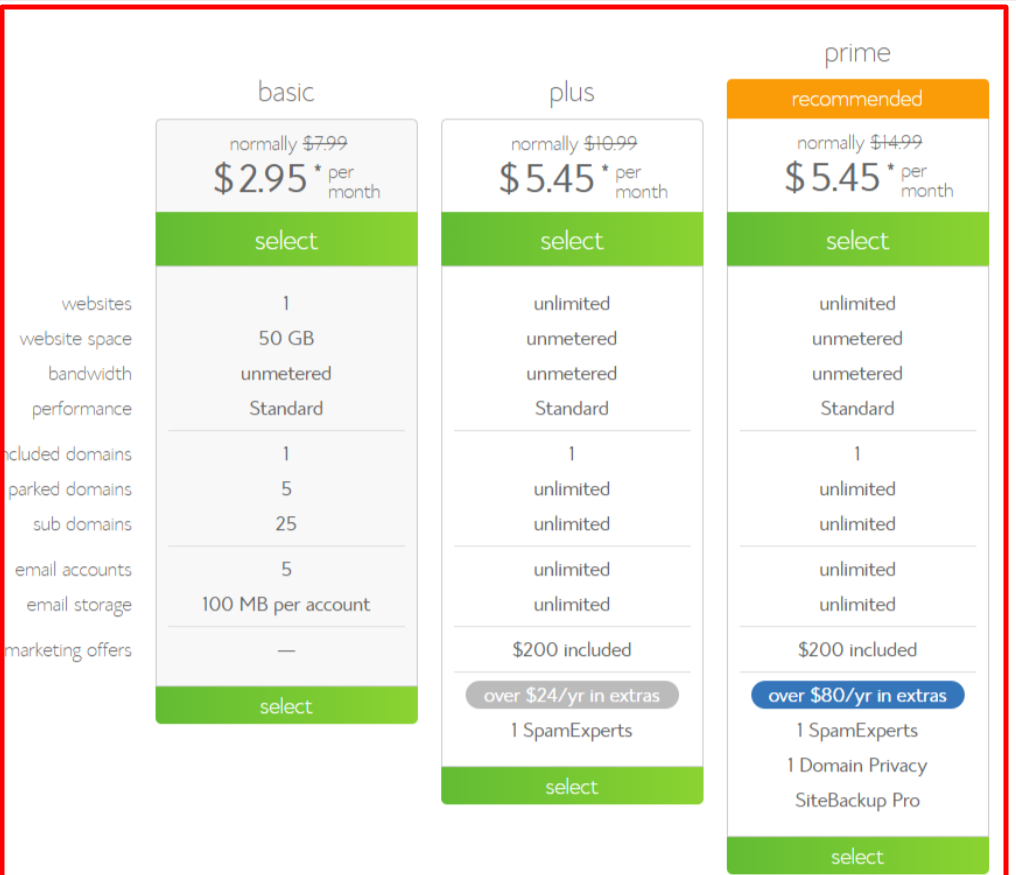Click '1 Domain Privacy' in prime extras

pyautogui.click(x=857, y=765)
